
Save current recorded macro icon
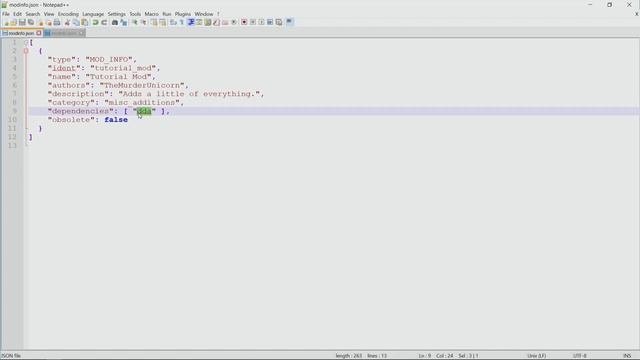(279, 22)
